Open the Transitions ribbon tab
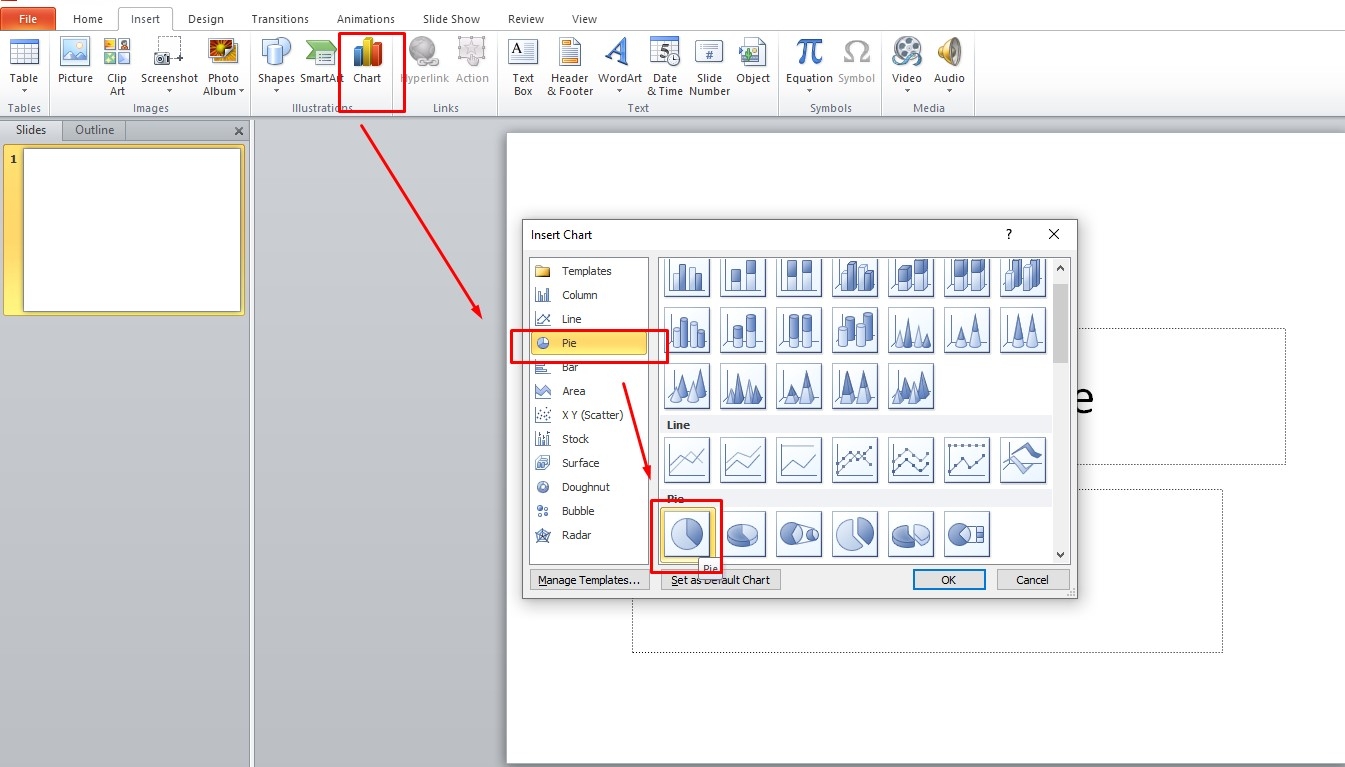1345x767 pixels. pos(280,19)
